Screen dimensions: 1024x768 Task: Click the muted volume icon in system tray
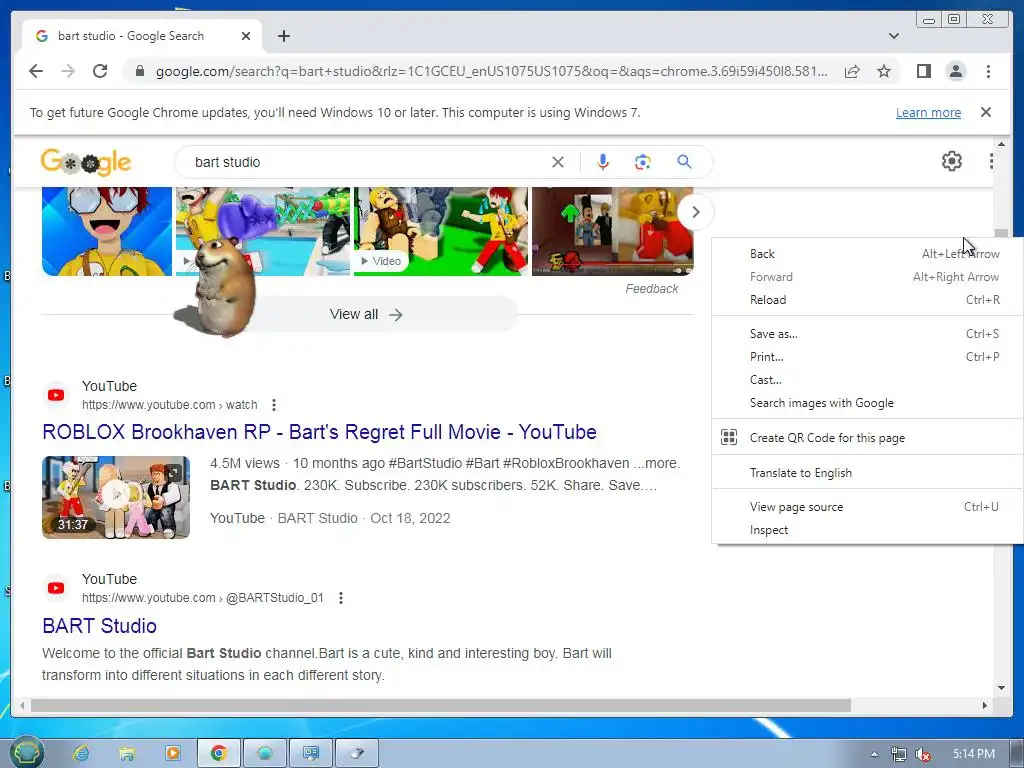pos(923,754)
